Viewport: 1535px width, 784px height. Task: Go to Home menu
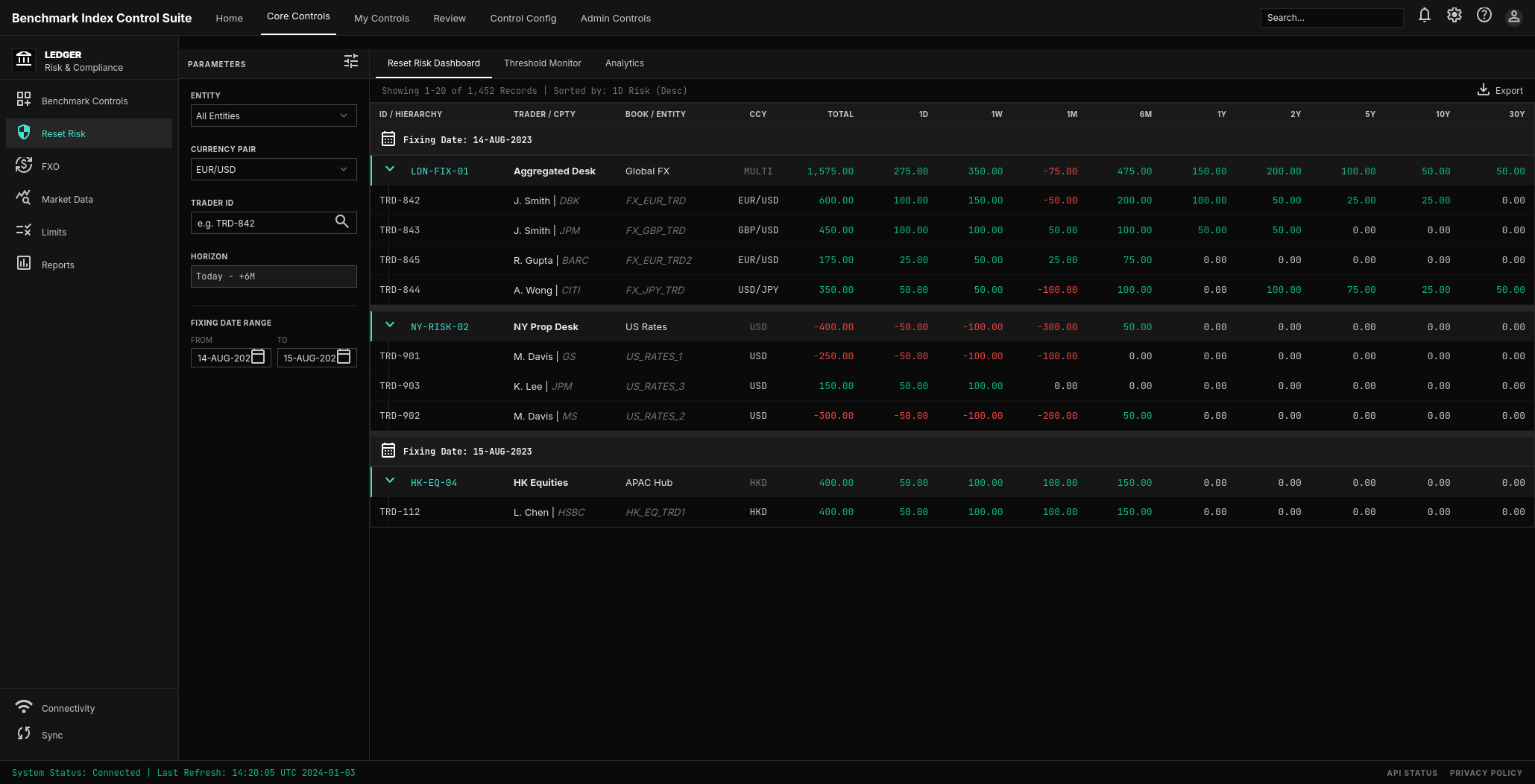click(x=230, y=18)
